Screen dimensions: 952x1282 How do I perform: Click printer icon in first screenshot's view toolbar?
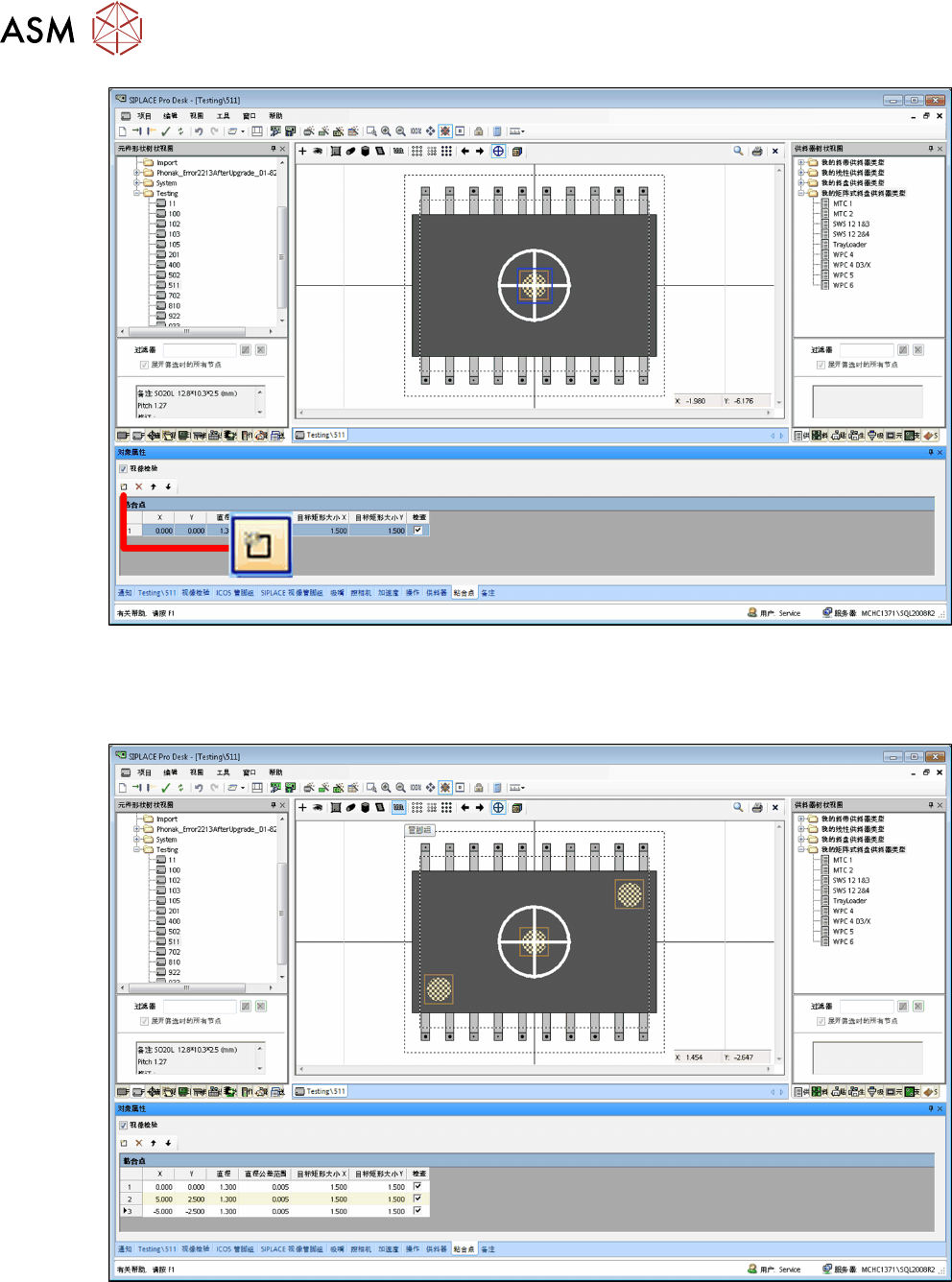click(x=757, y=151)
